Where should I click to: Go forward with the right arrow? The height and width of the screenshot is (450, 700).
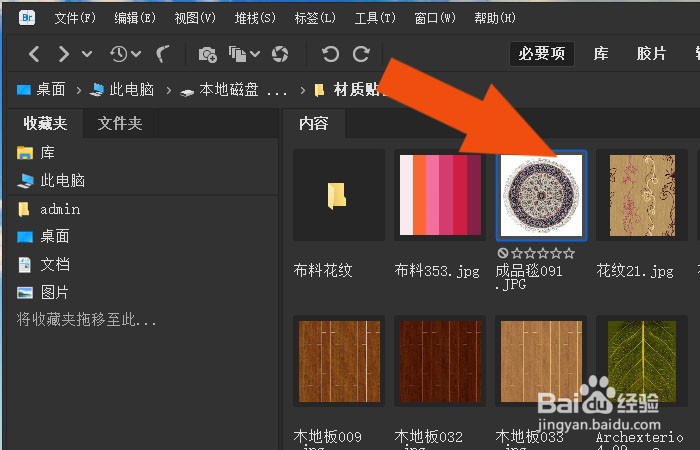pyautogui.click(x=64, y=54)
